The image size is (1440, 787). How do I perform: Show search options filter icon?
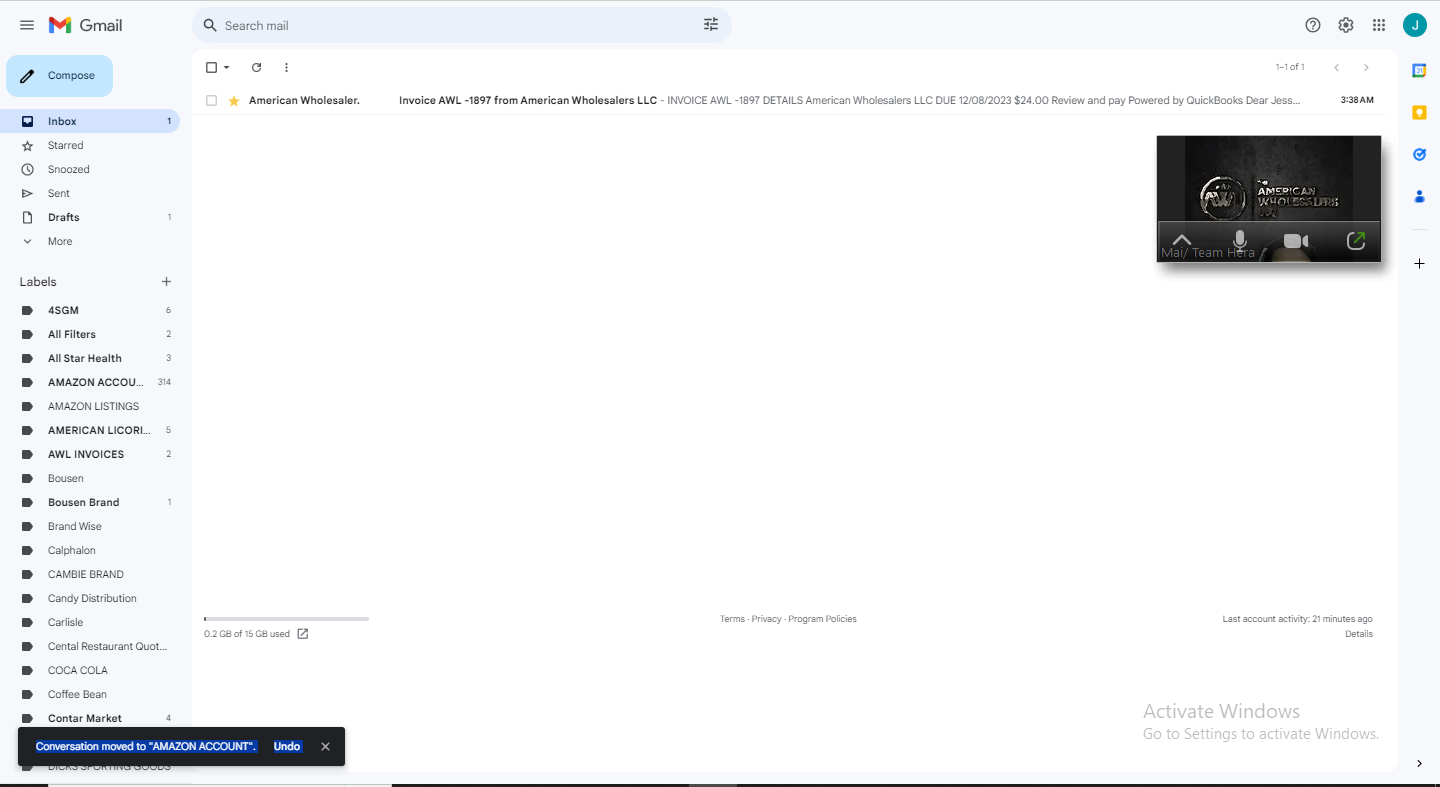click(x=711, y=25)
